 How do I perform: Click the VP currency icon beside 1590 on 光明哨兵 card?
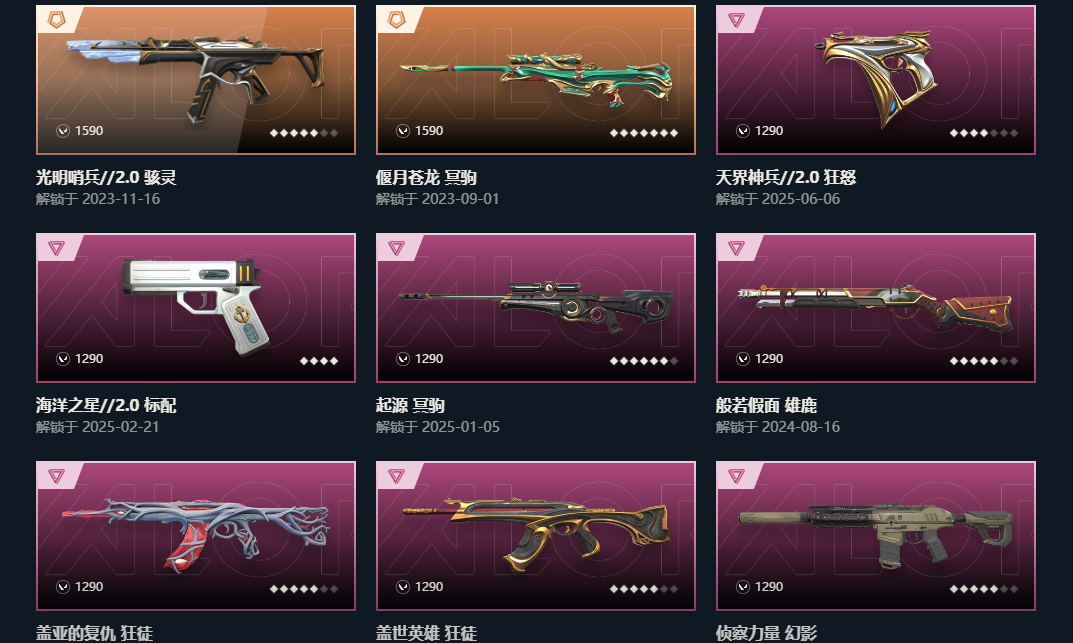pyautogui.click(x=63, y=131)
